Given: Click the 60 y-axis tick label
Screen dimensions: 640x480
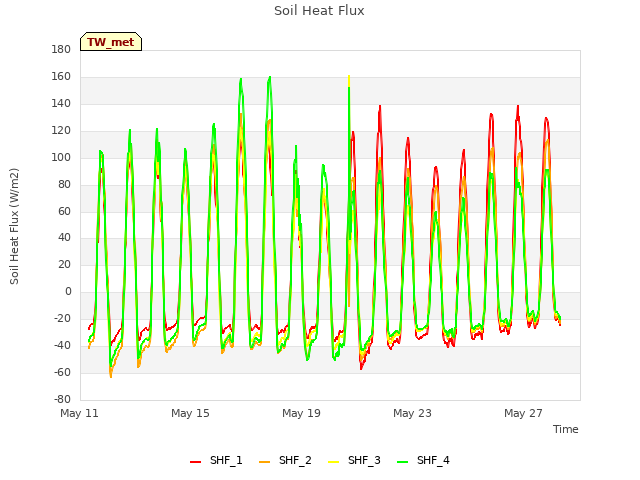Looking at the screenshot, I should pos(64,211).
